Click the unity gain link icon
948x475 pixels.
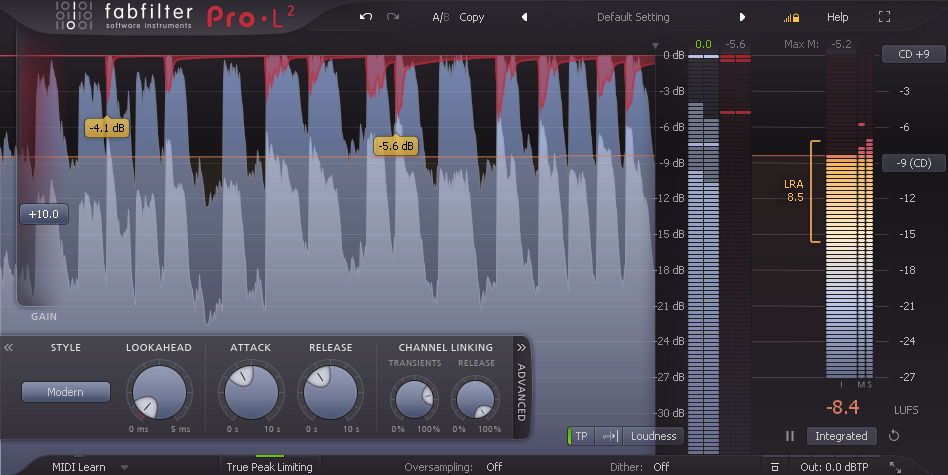point(774,467)
